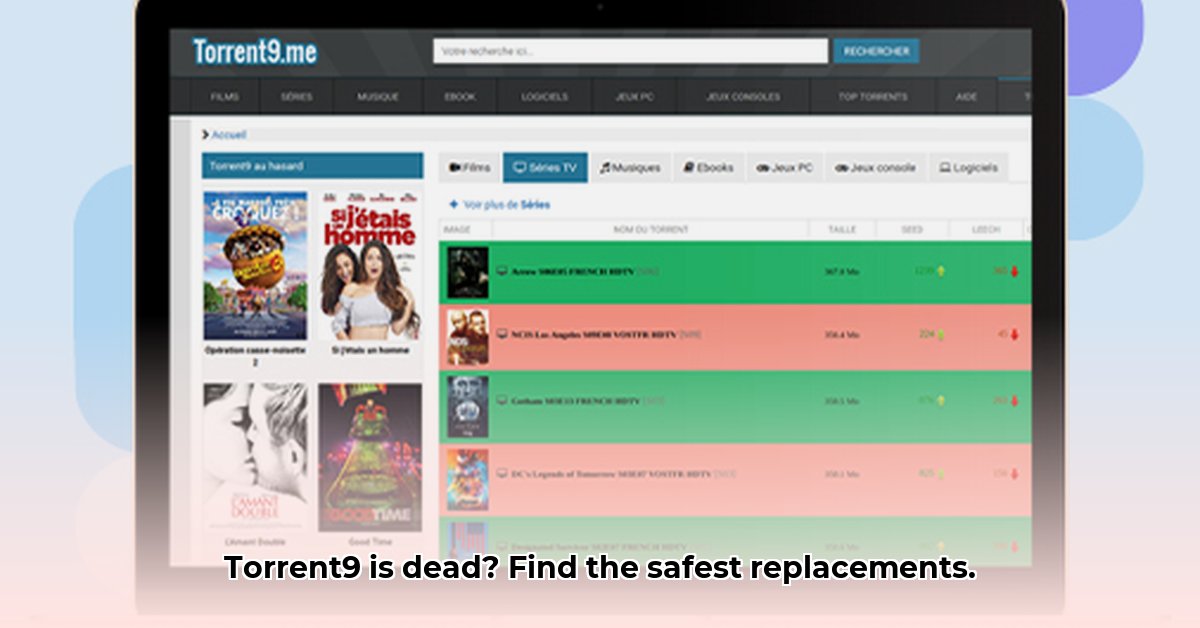Open the 'Si j'étais un homme' title link
The image size is (1200, 628).
tap(371, 351)
